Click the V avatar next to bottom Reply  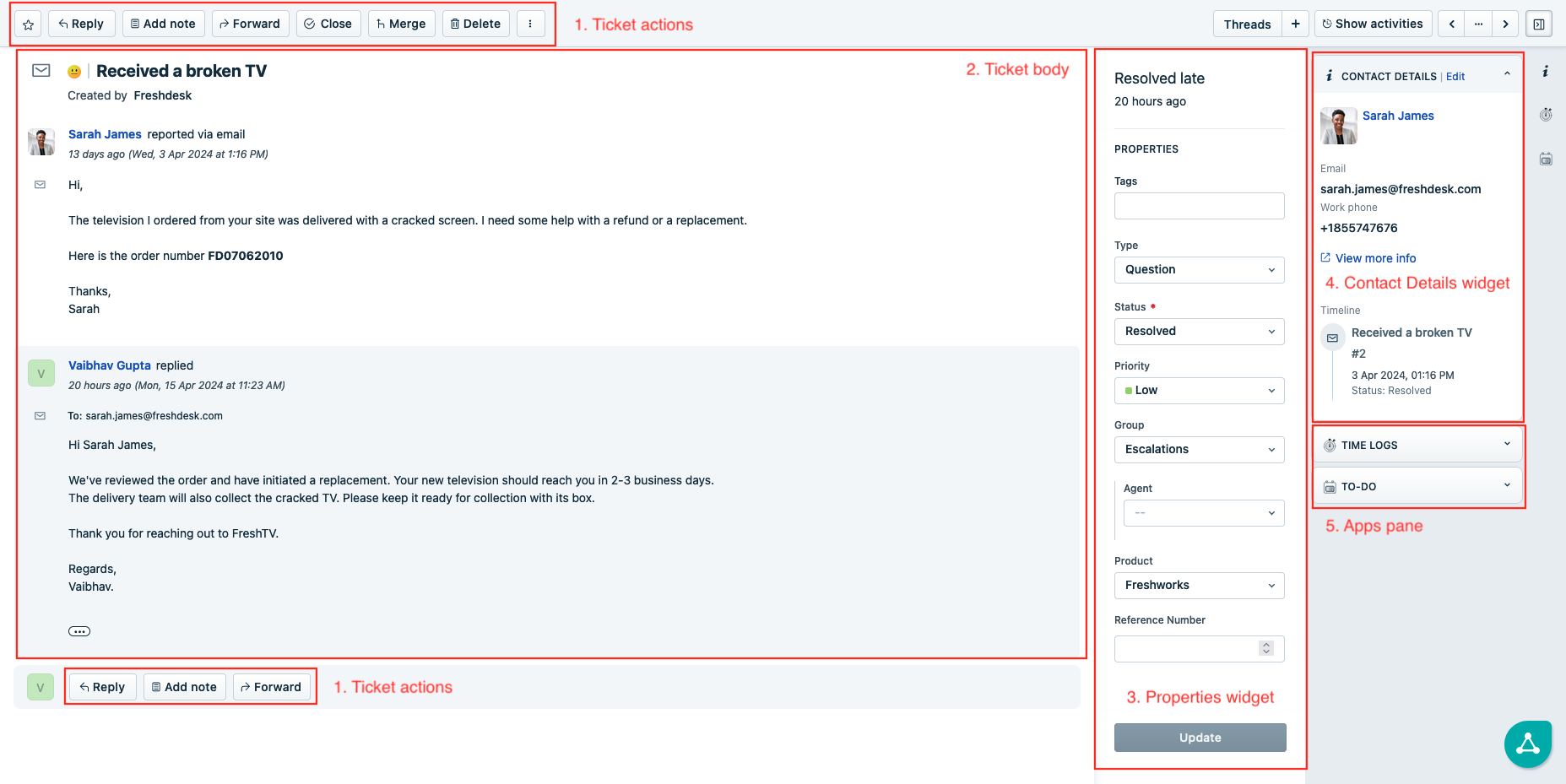41,687
